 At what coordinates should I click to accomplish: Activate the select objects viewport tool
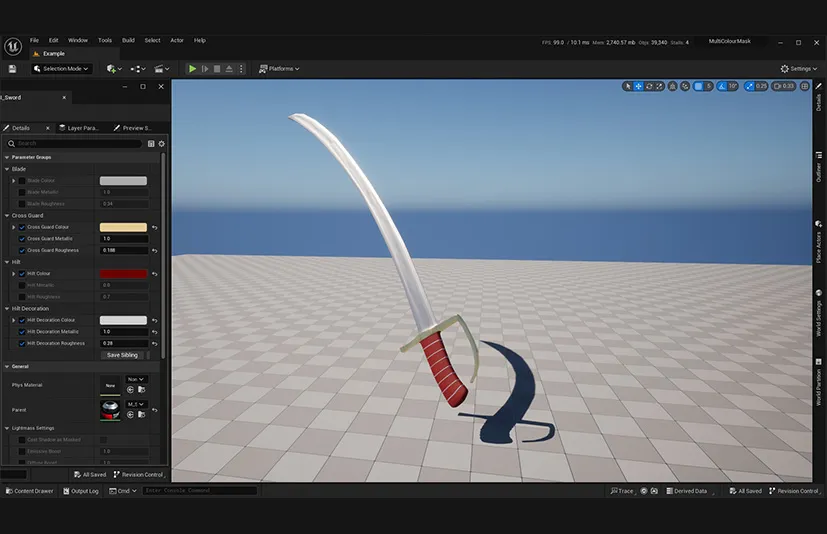(628, 86)
